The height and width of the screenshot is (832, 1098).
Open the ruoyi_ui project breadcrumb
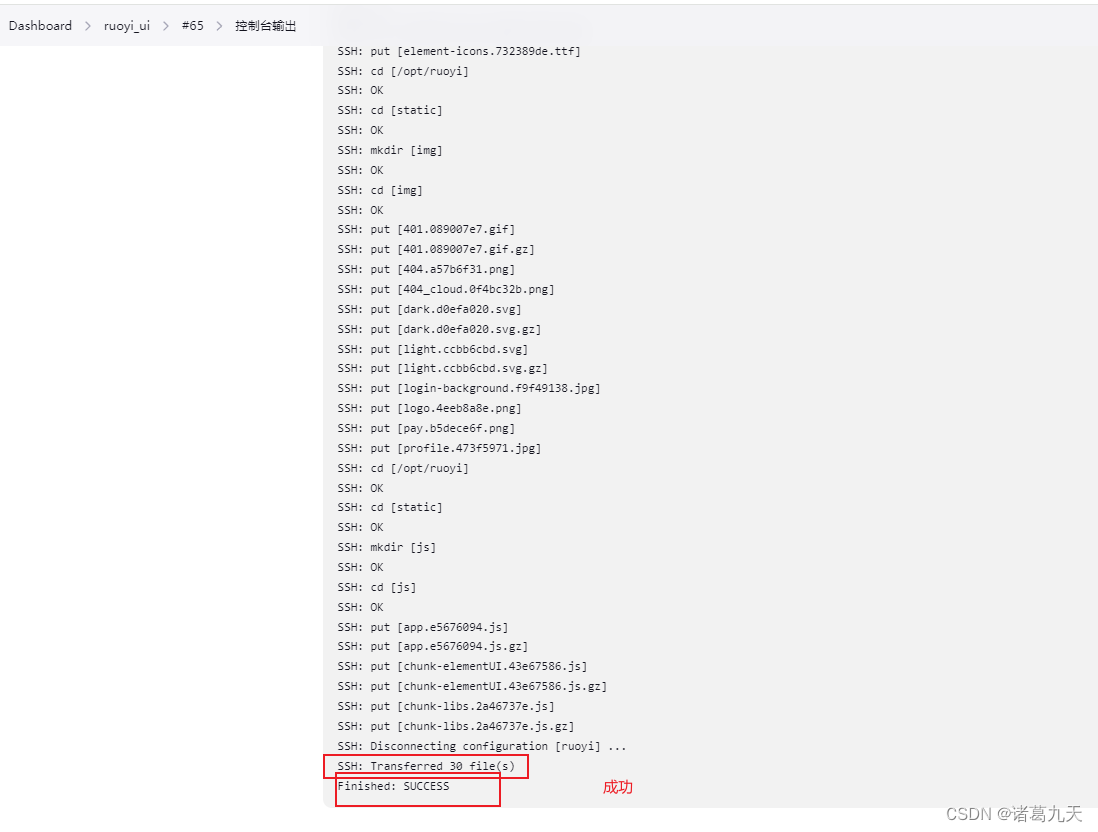(127, 26)
